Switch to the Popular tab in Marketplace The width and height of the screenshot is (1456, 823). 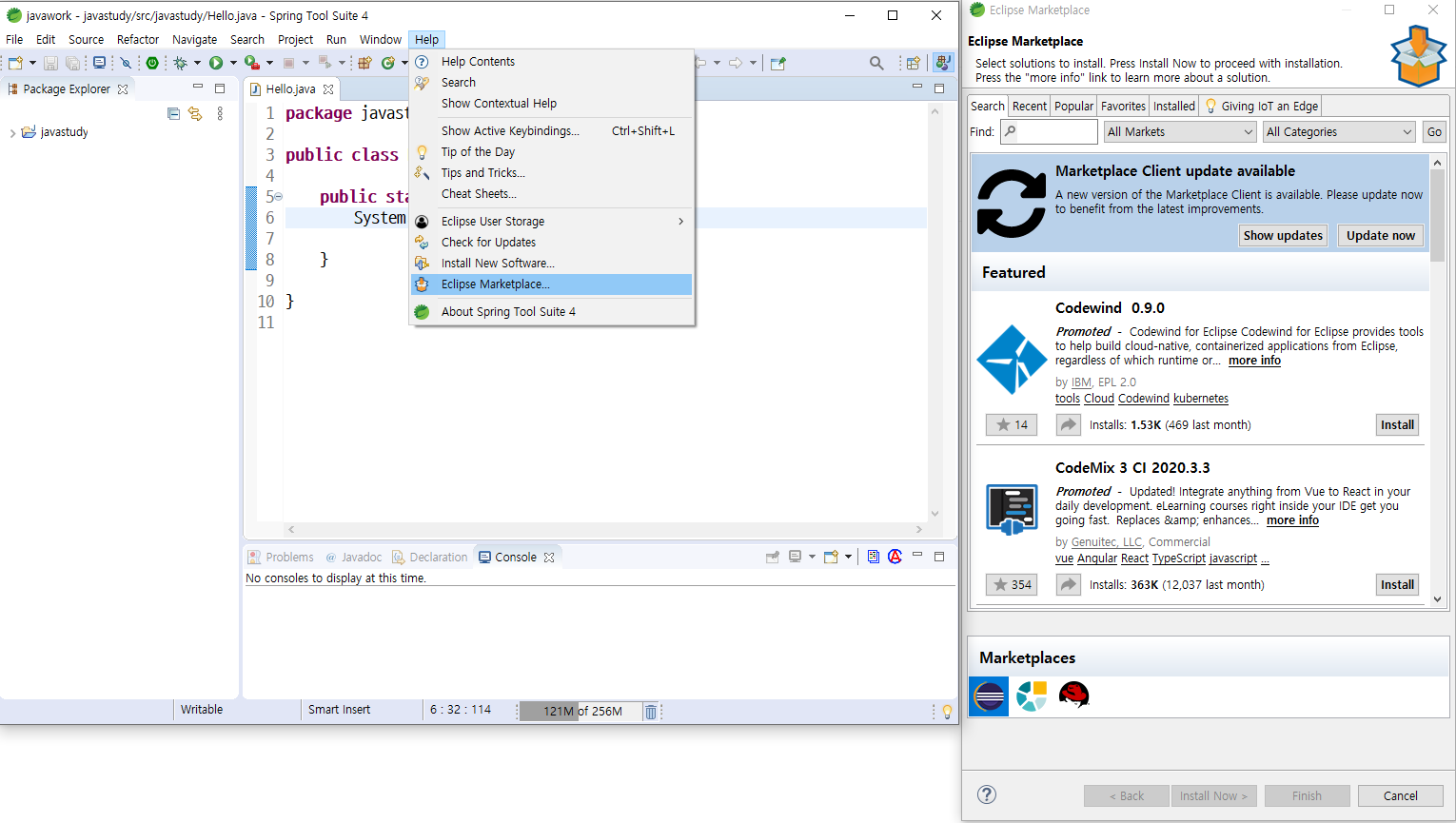point(1073,107)
